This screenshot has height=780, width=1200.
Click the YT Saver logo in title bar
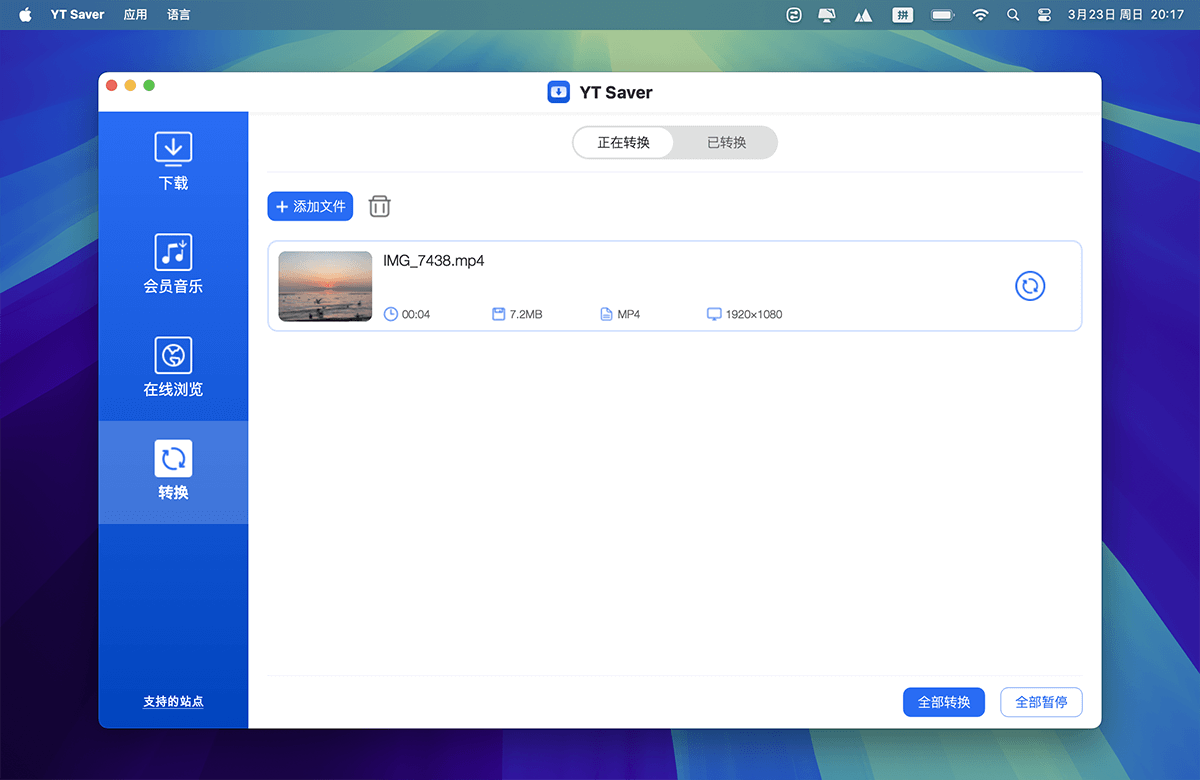pos(558,92)
